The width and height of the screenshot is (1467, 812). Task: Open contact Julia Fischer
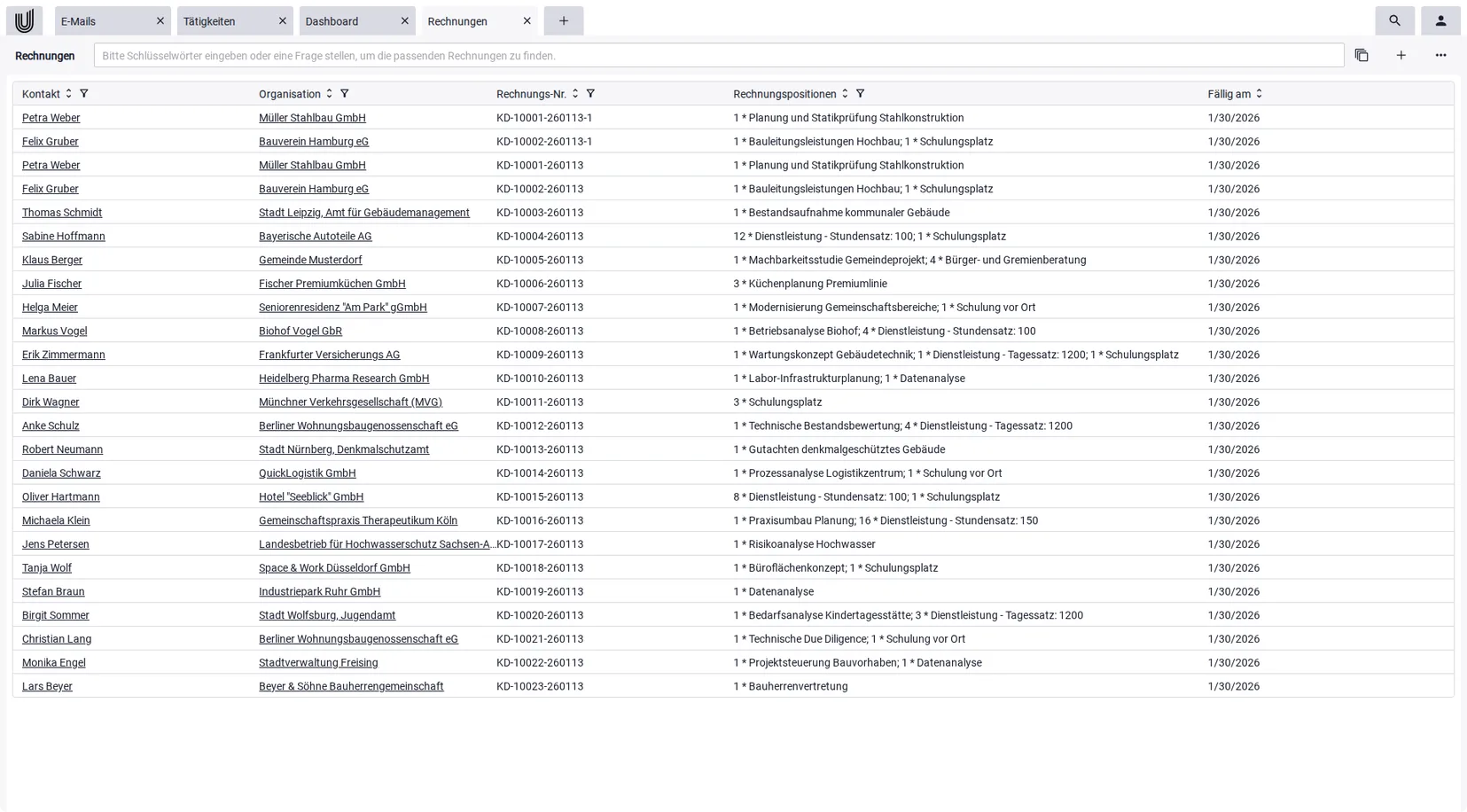(x=51, y=284)
